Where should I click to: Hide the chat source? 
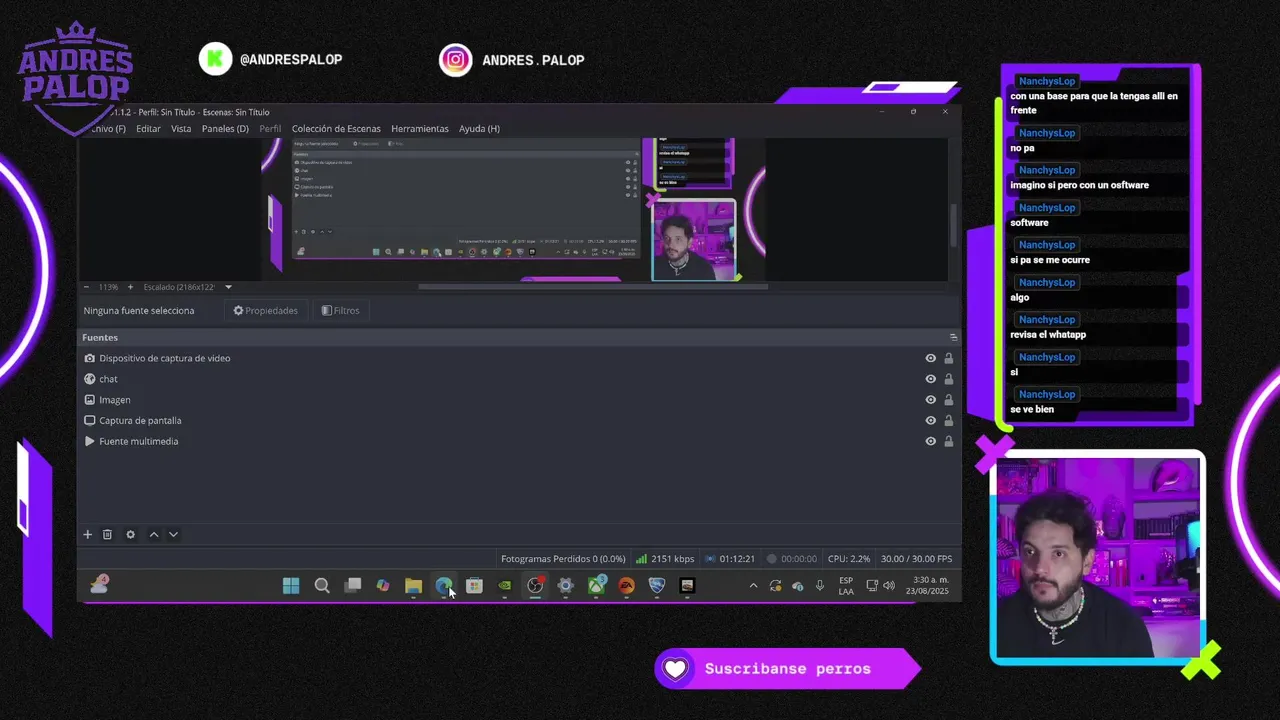[x=931, y=379]
